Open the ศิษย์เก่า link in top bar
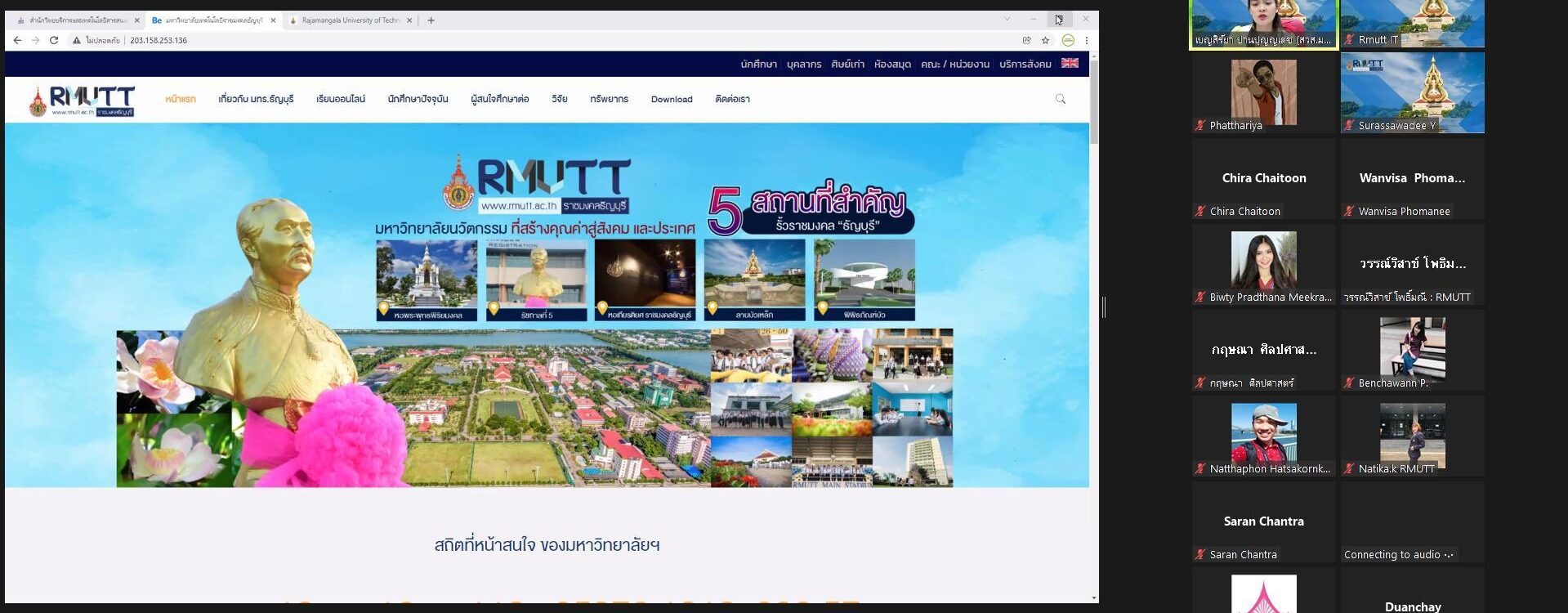Viewport: 1568px width, 613px height. [x=847, y=64]
